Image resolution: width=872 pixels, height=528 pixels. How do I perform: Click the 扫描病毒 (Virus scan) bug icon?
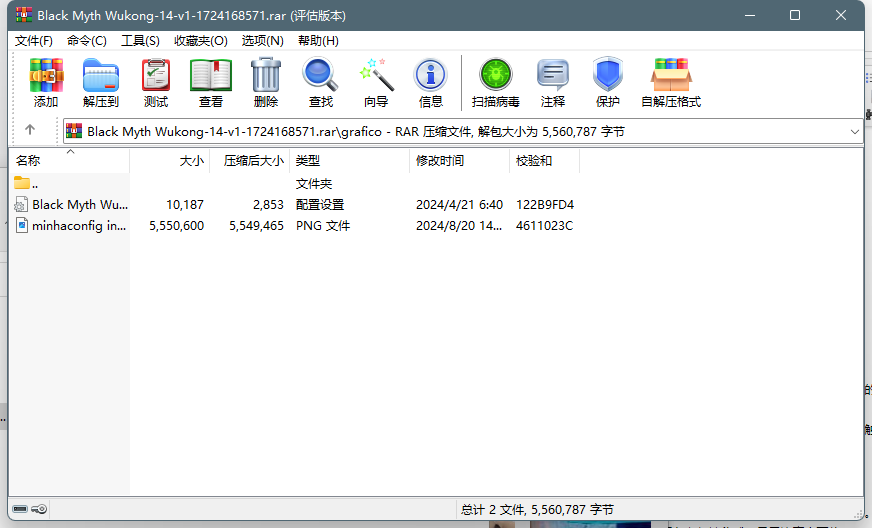(496, 75)
